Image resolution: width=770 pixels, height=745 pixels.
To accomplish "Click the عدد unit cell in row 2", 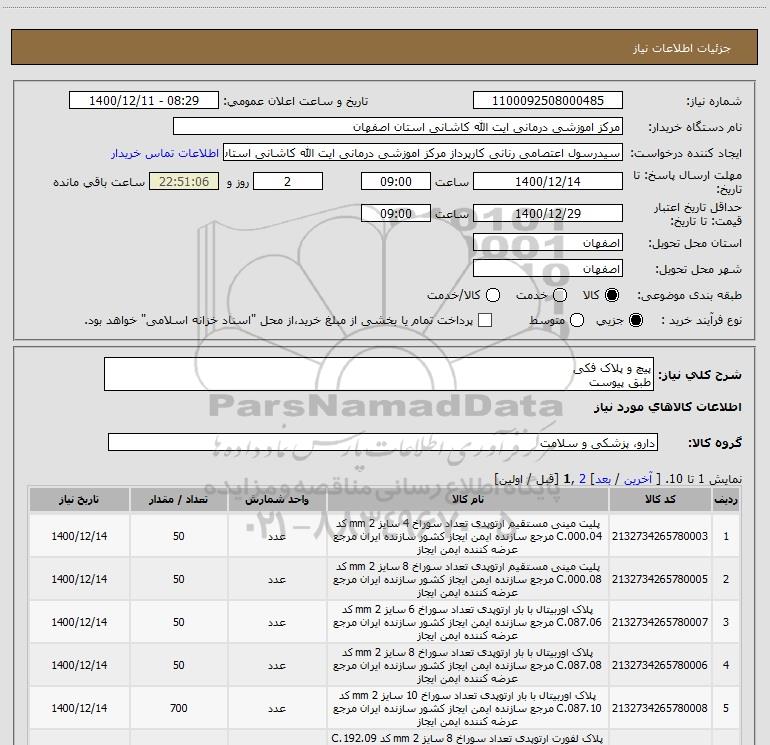I will [277, 579].
